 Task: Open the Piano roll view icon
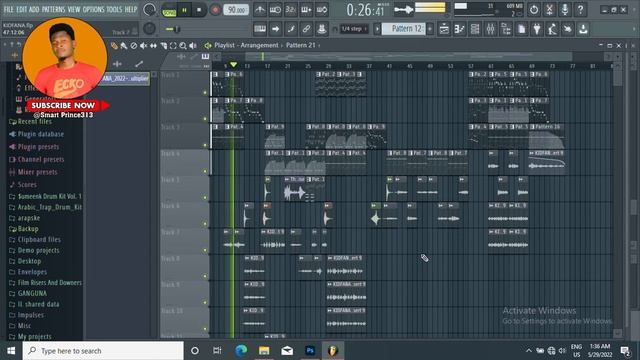[460, 29]
